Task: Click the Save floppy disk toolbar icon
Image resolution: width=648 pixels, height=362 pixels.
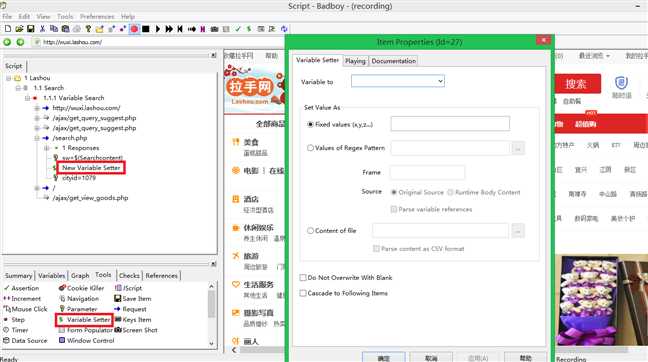Action: click(x=31, y=29)
